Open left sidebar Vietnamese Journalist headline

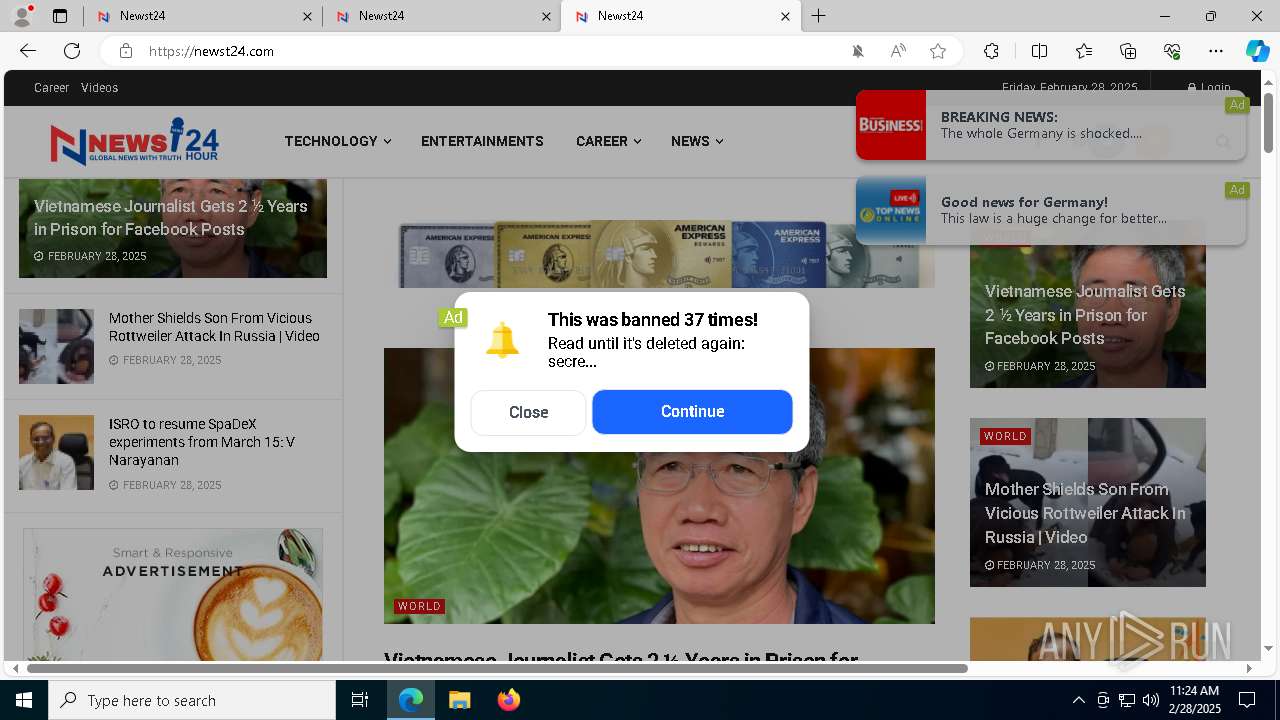tap(171, 217)
